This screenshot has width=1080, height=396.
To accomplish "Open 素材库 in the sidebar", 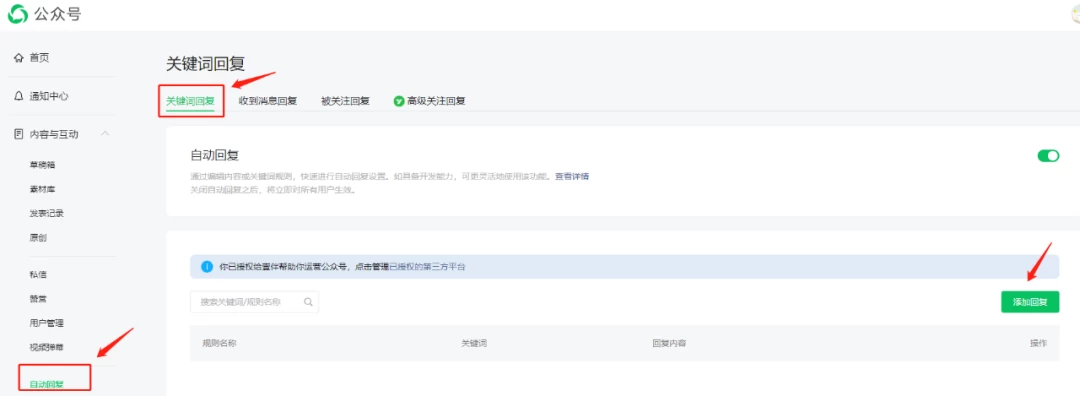I will 43,189.
